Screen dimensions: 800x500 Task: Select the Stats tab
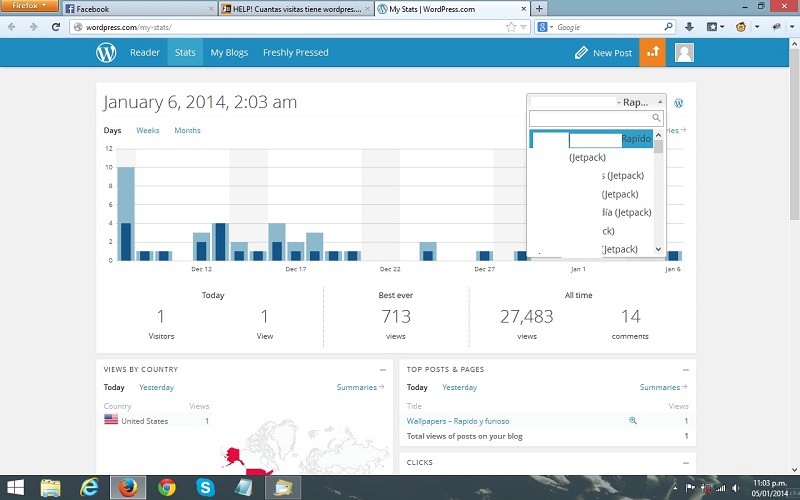click(x=185, y=53)
